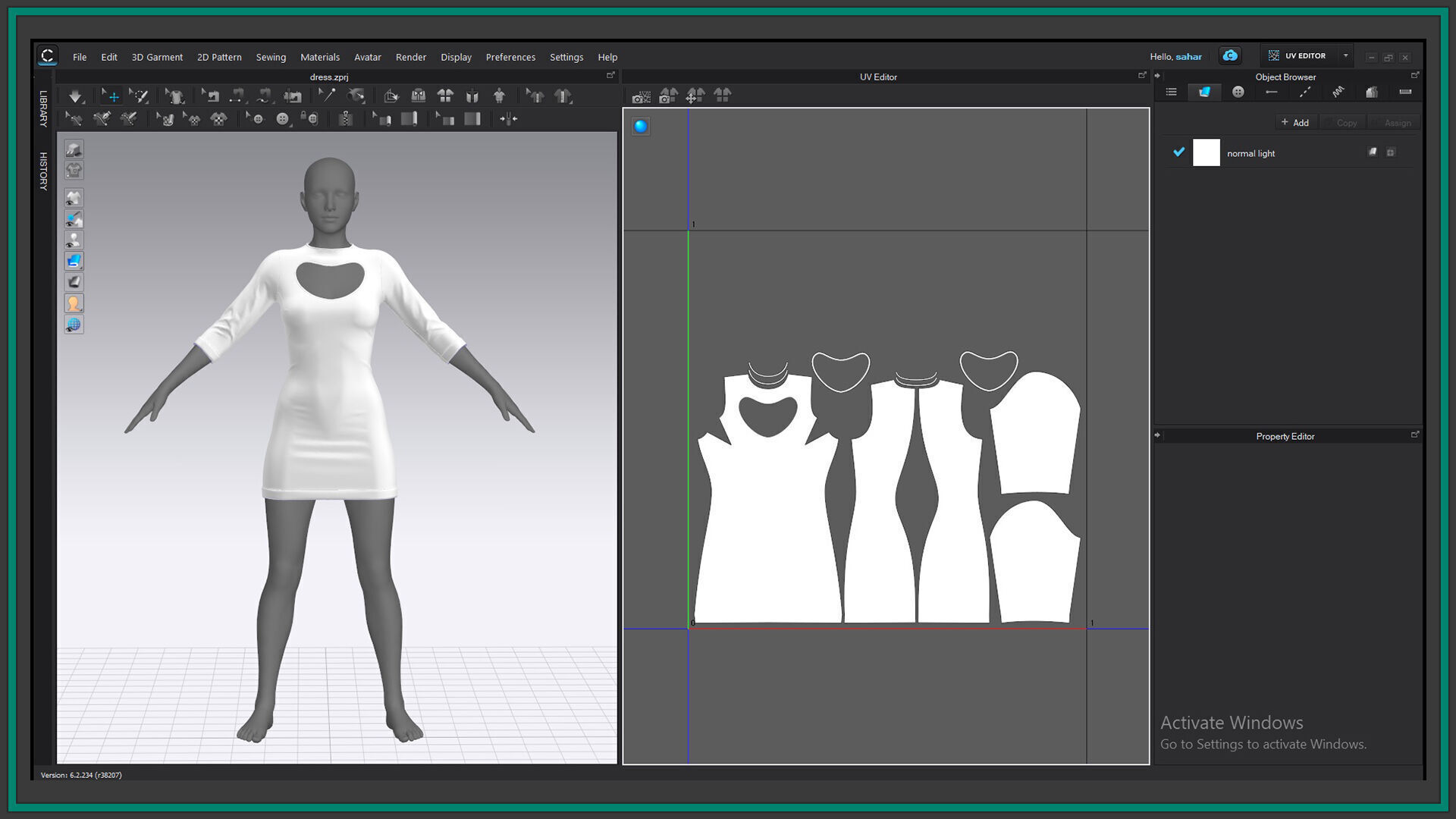Switch to the Button tab in Object Browser
The height and width of the screenshot is (819, 1456).
pyautogui.click(x=1238, y=93)
